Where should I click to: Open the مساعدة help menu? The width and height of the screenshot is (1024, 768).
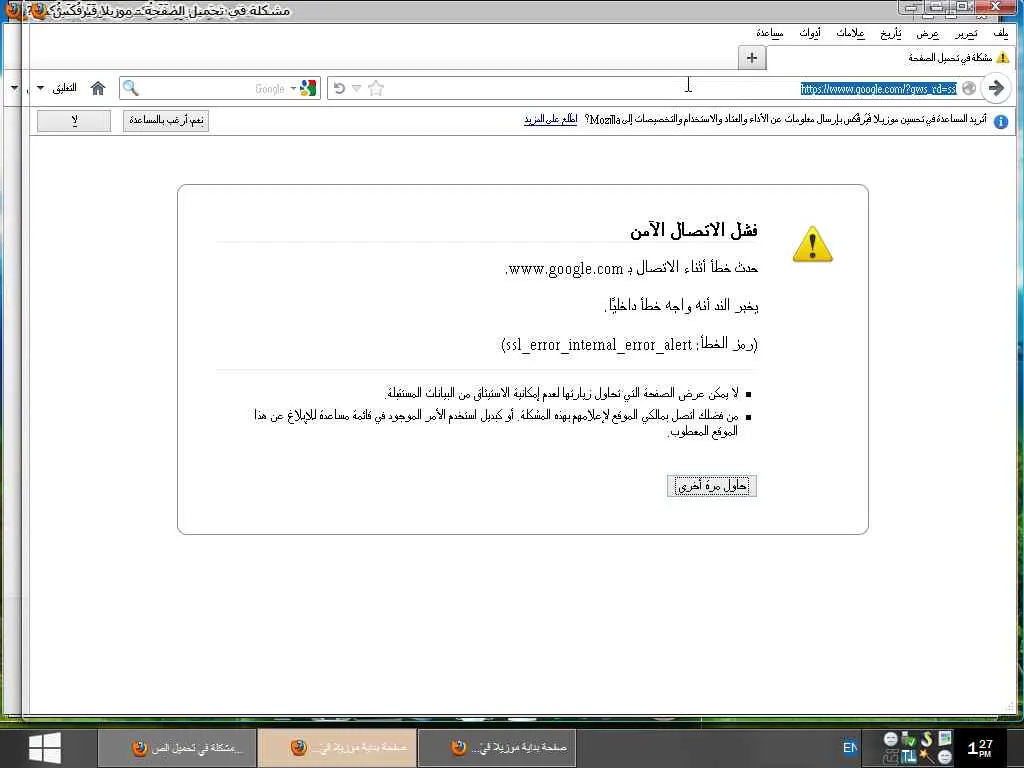[x=769, y=33]
